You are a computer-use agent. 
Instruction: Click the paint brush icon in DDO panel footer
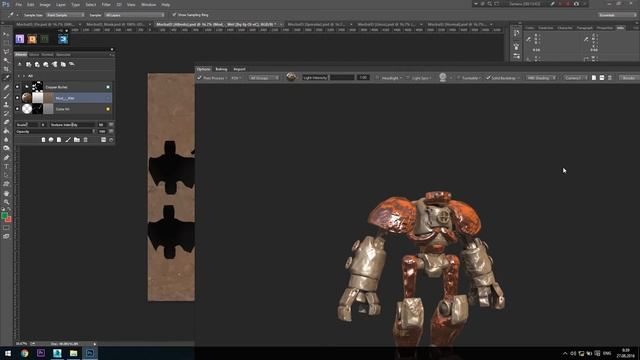(68, 140)
